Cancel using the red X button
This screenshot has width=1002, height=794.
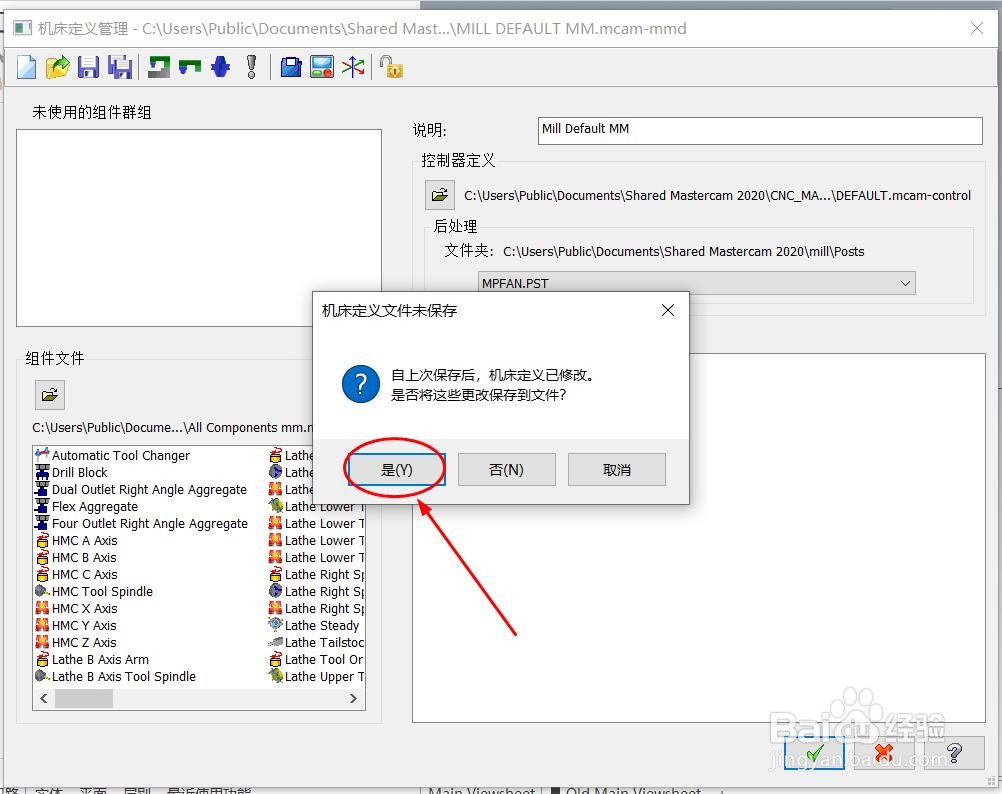(x=884, y=752)
